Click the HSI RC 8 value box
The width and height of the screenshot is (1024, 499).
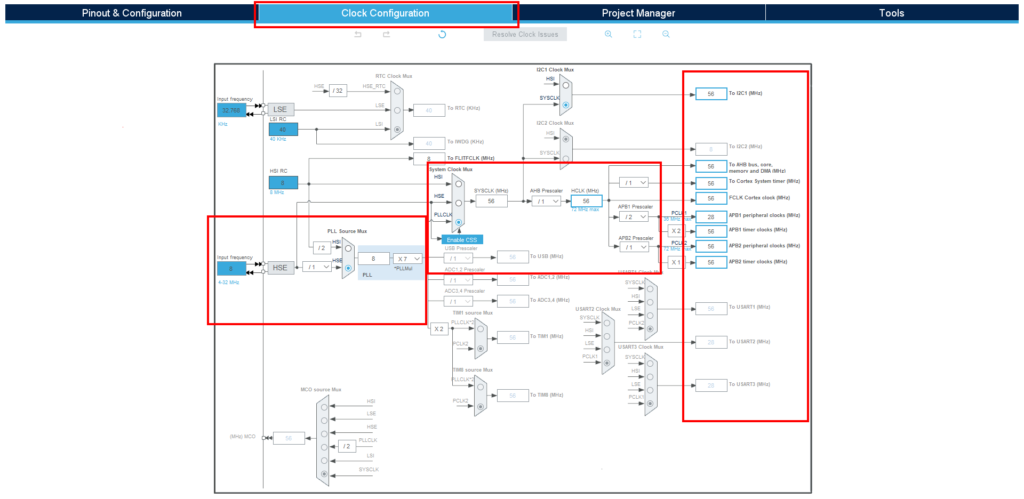(283, 183)
